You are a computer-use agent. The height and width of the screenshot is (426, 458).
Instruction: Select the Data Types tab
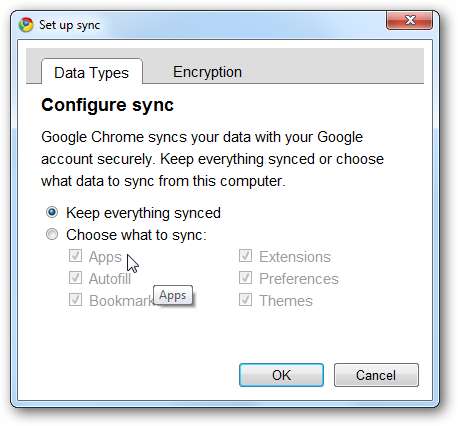[x=92, y=72]
